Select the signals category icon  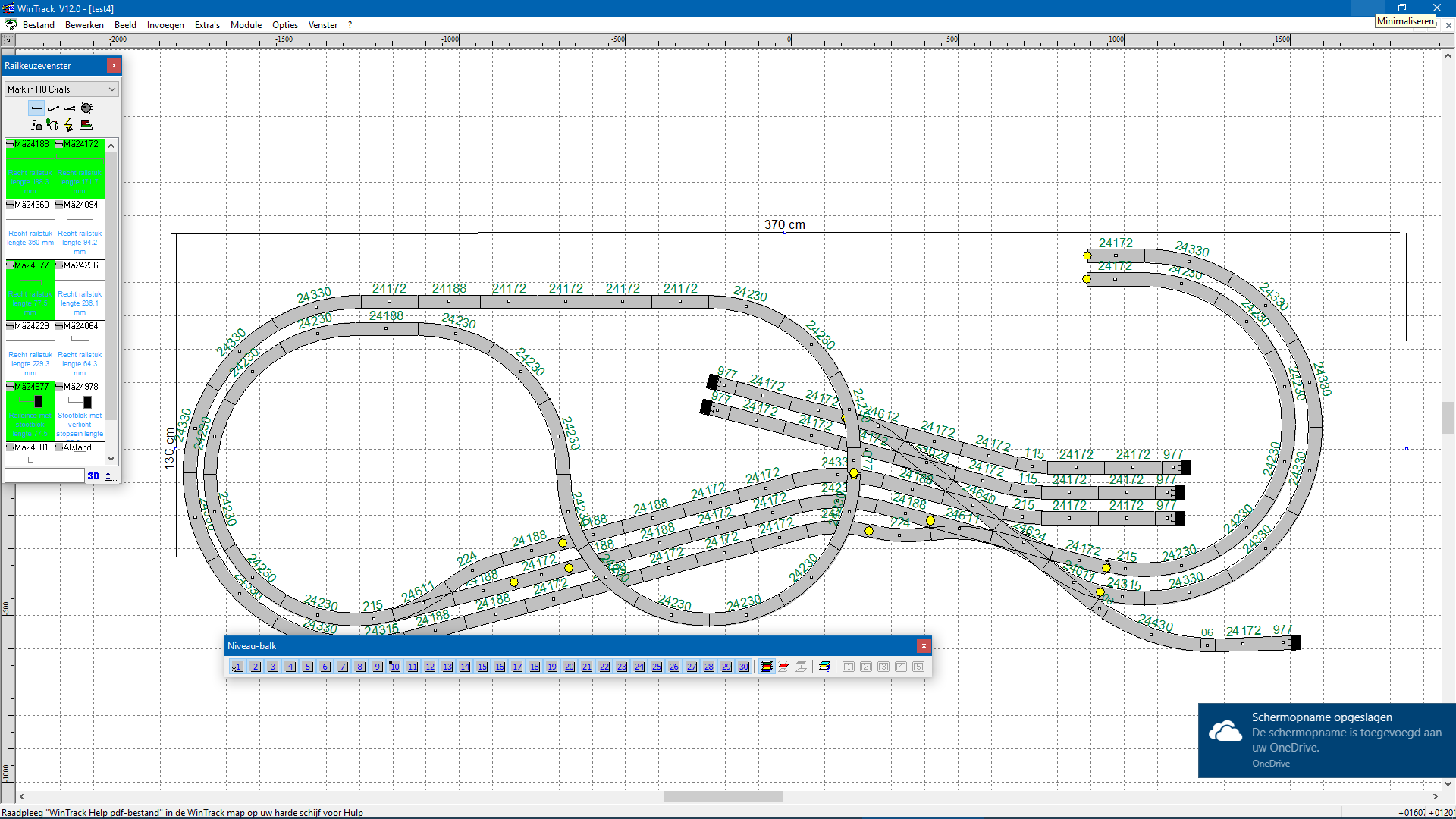click(x=53, y=125)
